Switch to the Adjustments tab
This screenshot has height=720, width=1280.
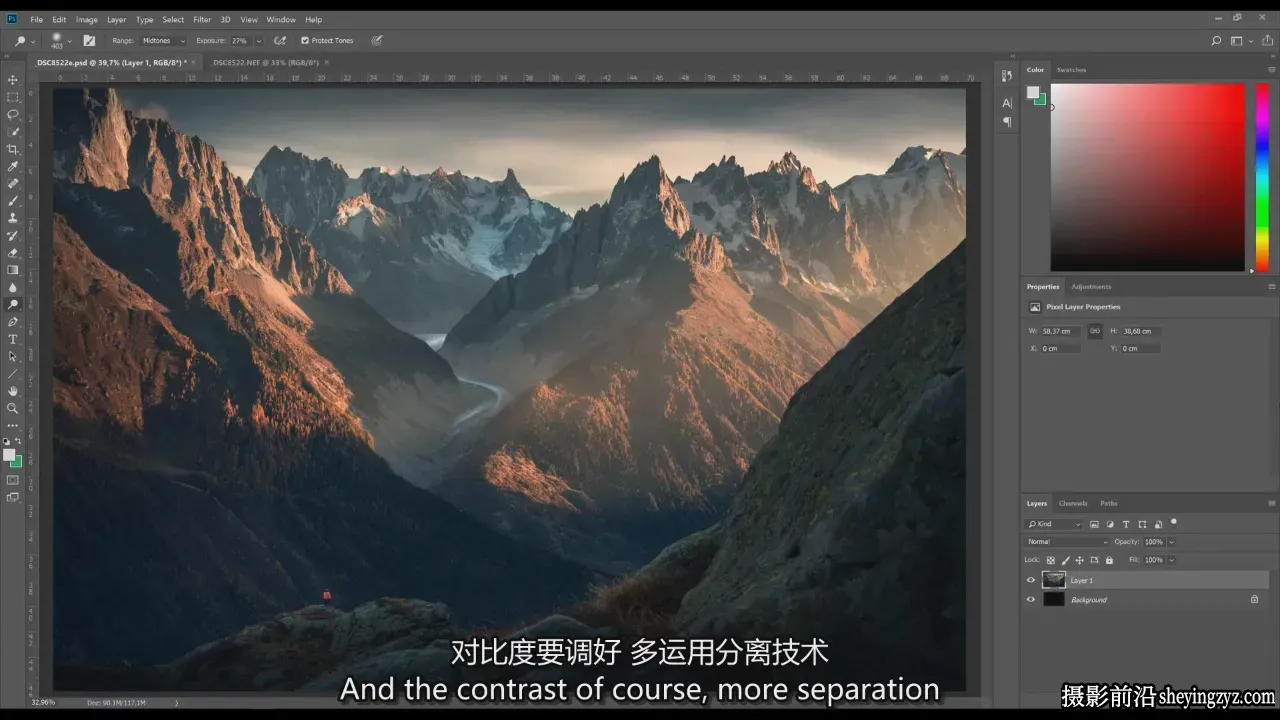tap(1091, 287)
